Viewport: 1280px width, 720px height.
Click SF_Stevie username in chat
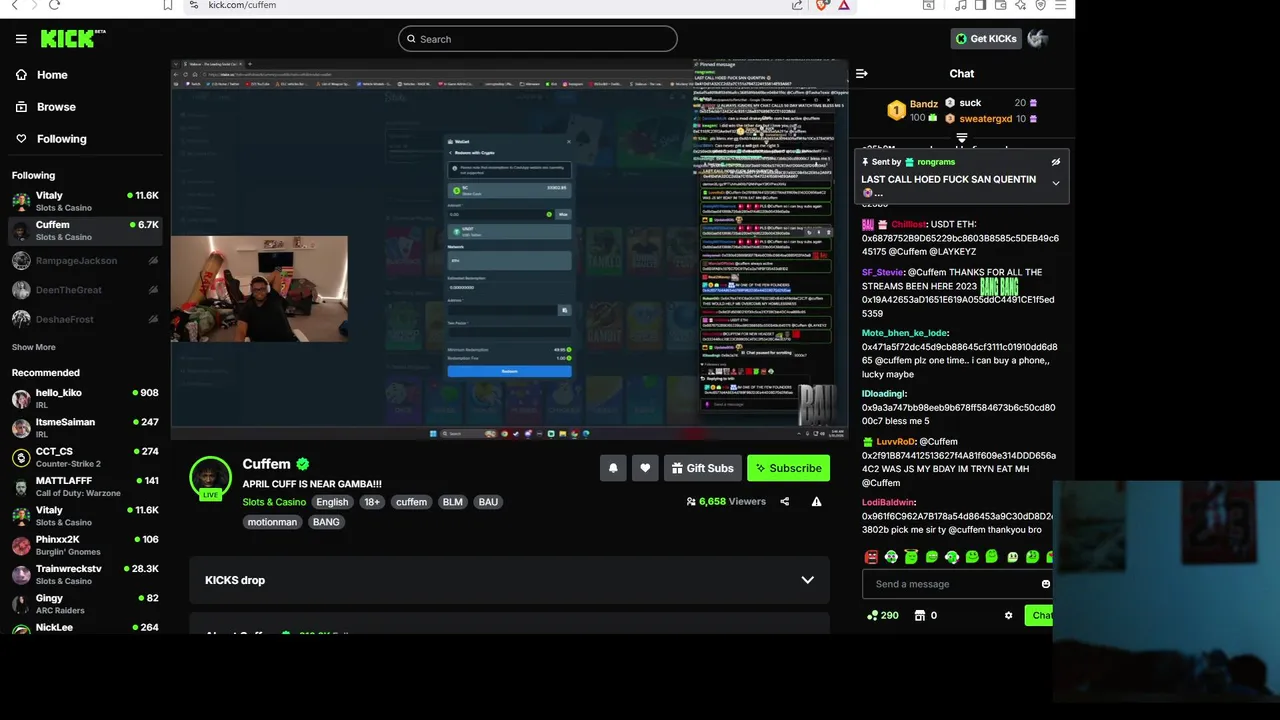point(883,272)
